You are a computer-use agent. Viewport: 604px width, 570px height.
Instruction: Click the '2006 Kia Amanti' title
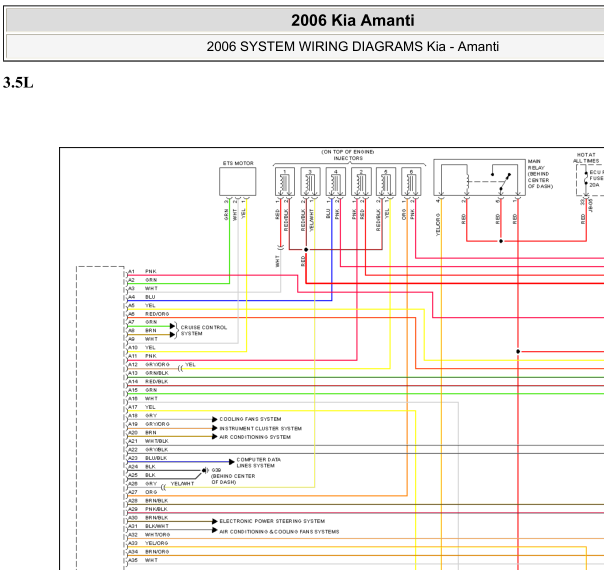[x=352, y=20]
